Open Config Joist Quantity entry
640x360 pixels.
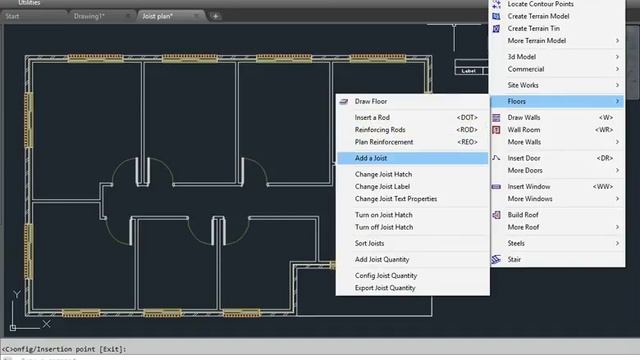412,276
